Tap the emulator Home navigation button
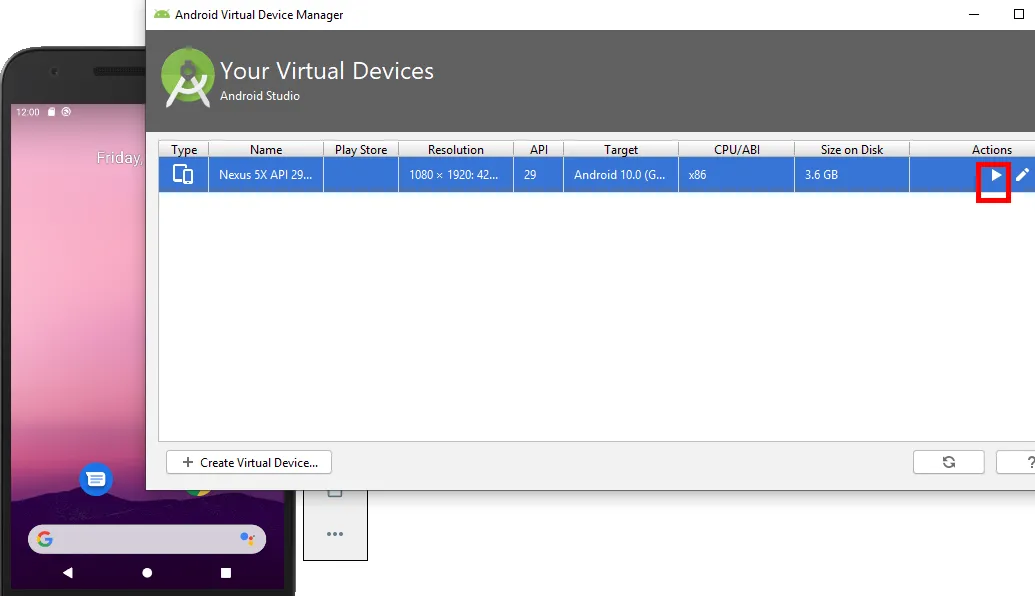This screenshot has width=1035, height=596. (147, 573)
